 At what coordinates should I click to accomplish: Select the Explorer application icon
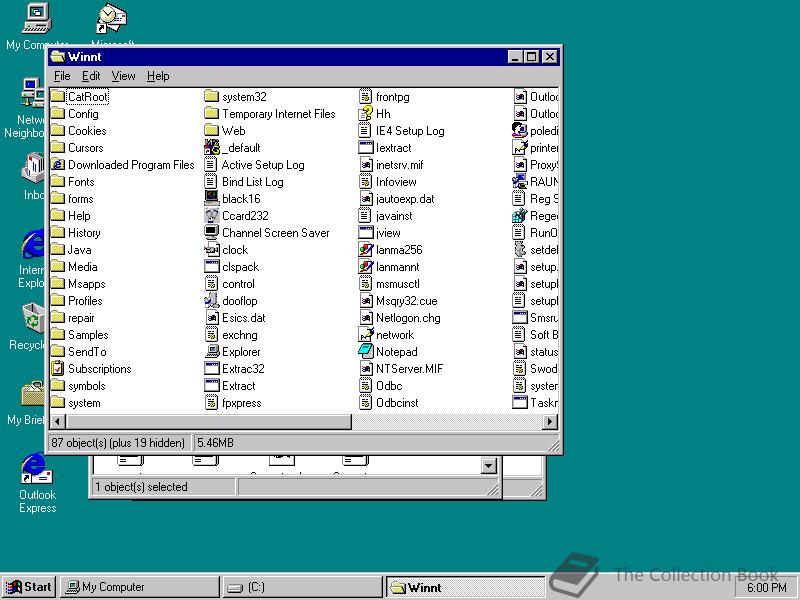tap(211, 352)
